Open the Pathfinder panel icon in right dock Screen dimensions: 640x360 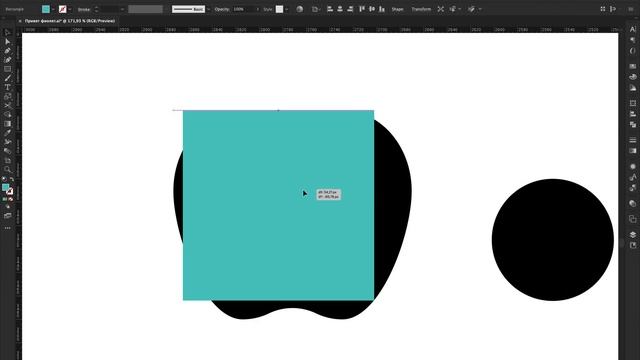click(x=633, y=124)
